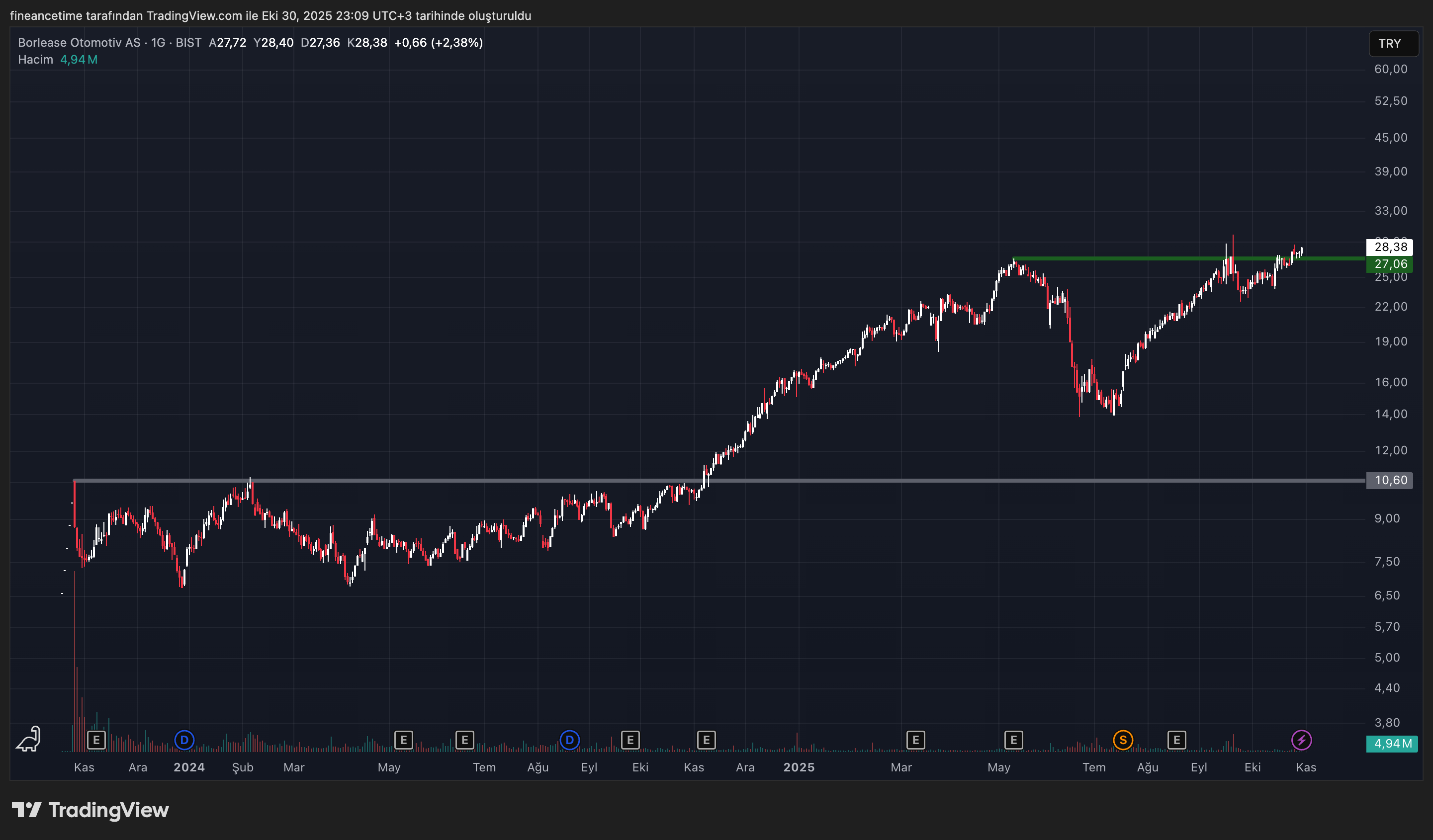Click the blue D dividend marker near Eyl
1433x840 pixels.
569,740
